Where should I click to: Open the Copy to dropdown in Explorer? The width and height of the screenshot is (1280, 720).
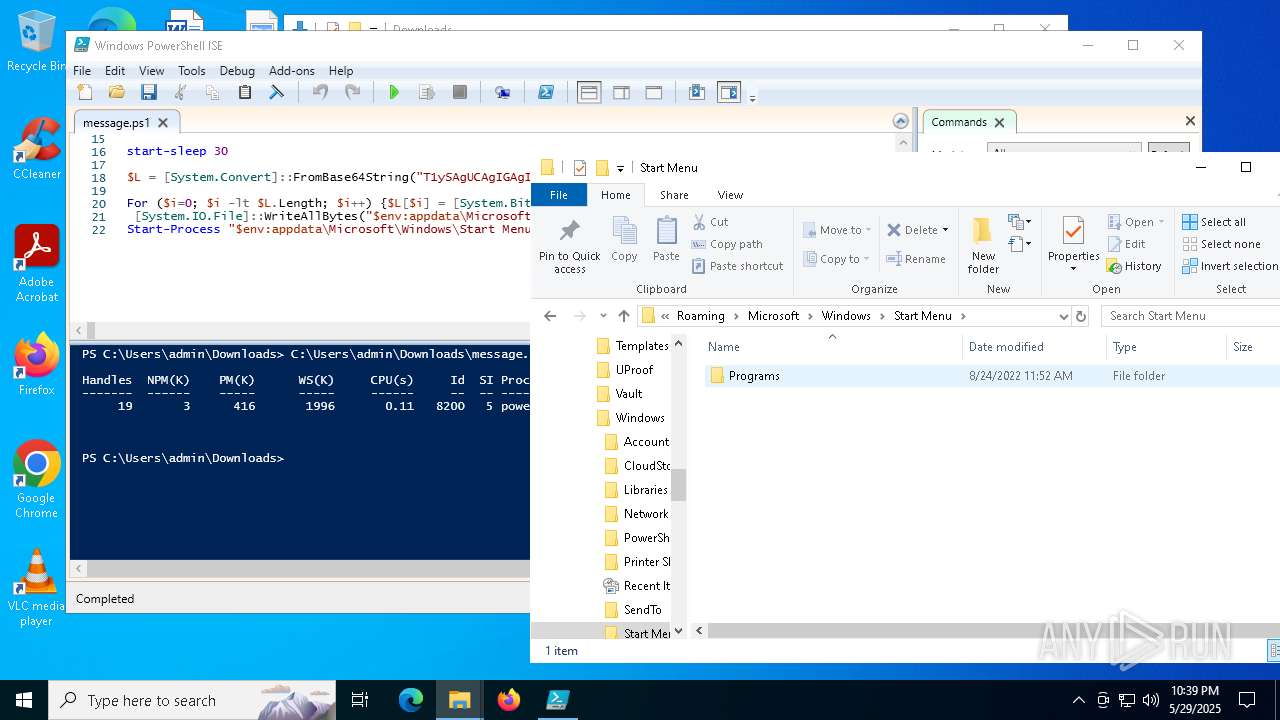[836, 259]
